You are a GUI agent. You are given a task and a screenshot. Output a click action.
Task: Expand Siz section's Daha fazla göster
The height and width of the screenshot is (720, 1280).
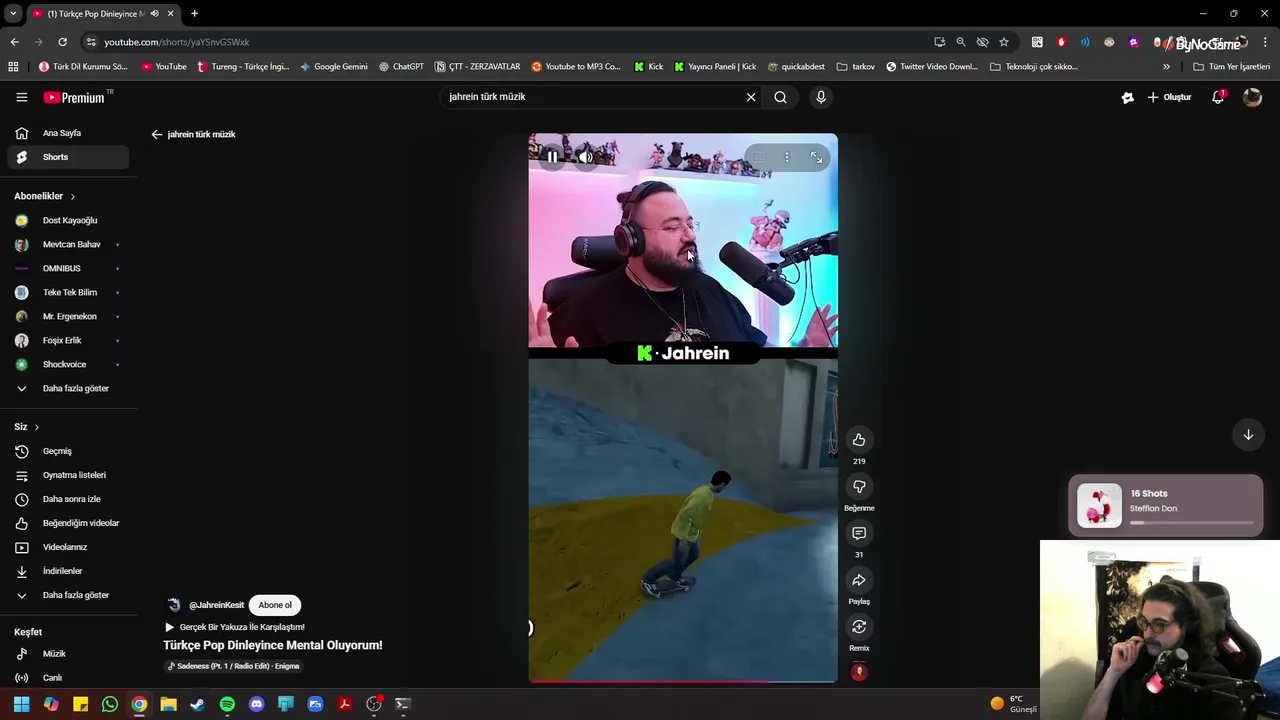click(x=68, y=595)
